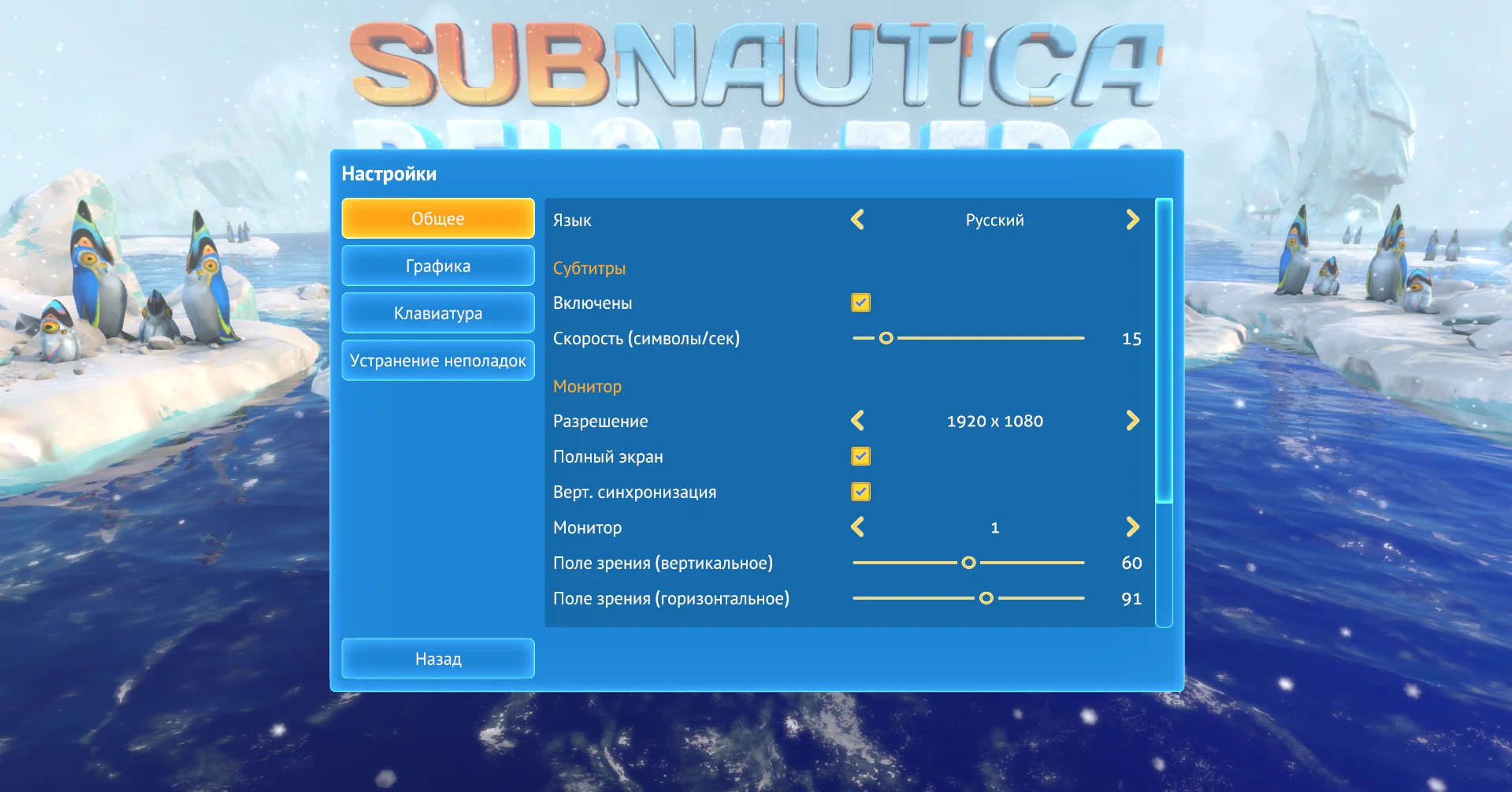Click the left arrow next to Русский

pyautogui.click(x=858, y=220)
